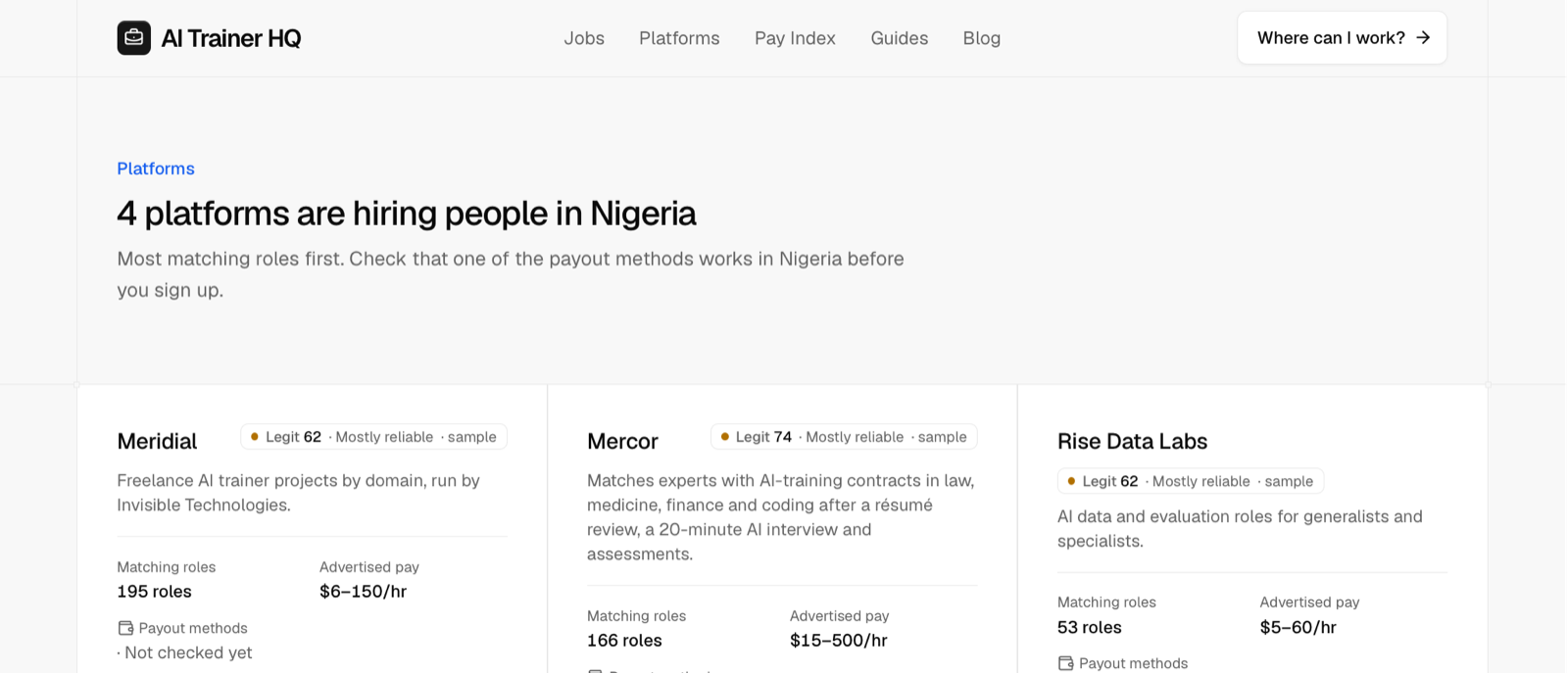Click the blue Platforms breadcrumb link

(x=156, y=168)
